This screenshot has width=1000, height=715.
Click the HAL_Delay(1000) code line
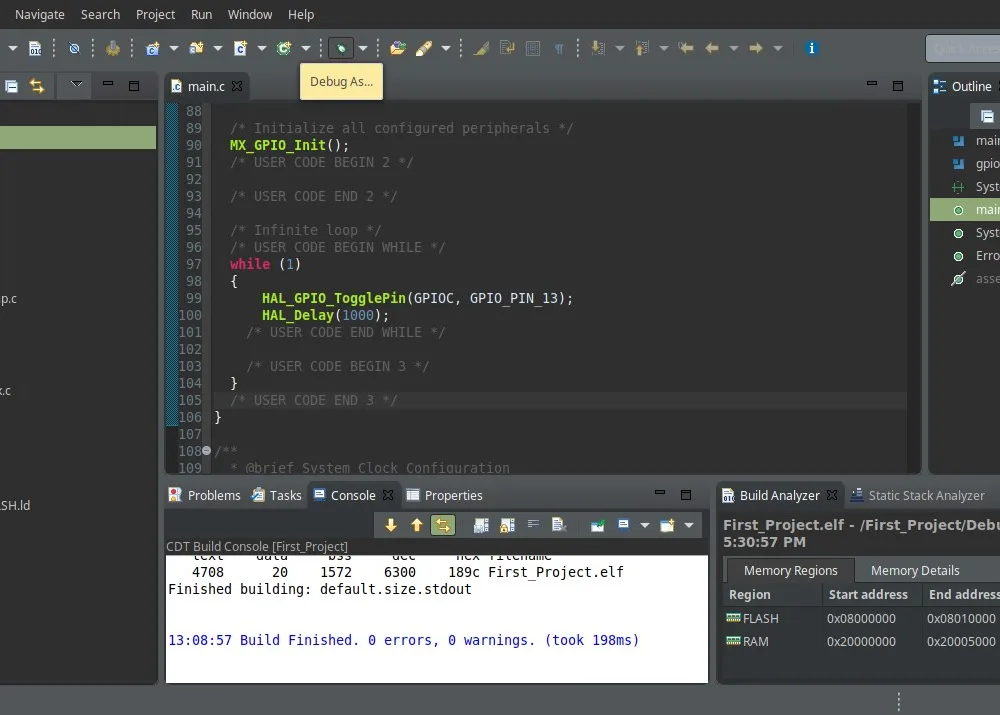[325, 316]
